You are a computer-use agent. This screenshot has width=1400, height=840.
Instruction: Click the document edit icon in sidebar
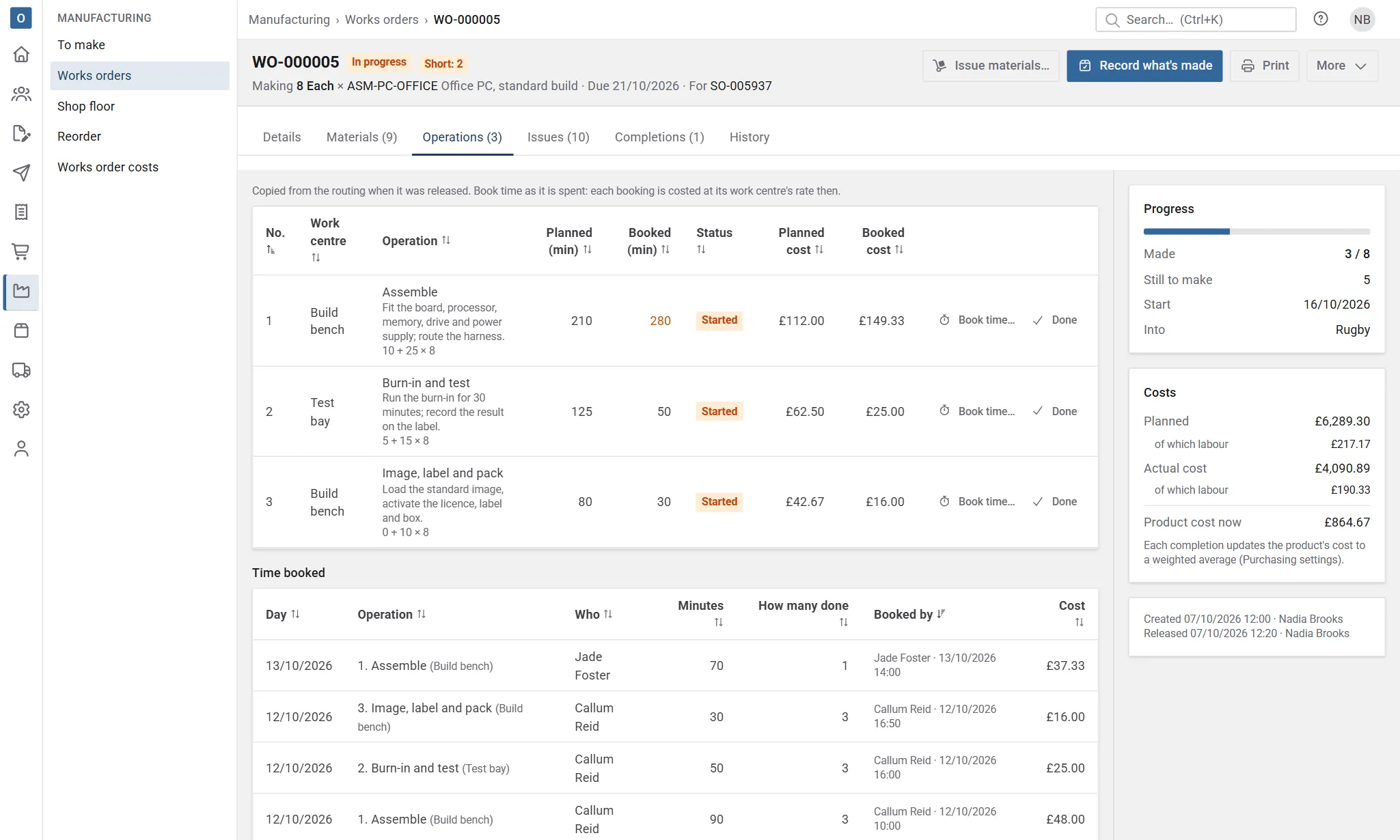[x=21, y=133]
